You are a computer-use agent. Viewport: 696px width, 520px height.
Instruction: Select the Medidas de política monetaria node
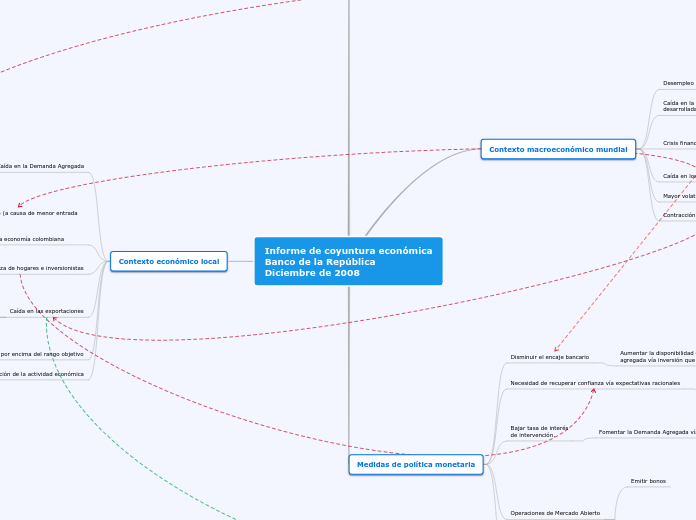(x=416, y=464)
